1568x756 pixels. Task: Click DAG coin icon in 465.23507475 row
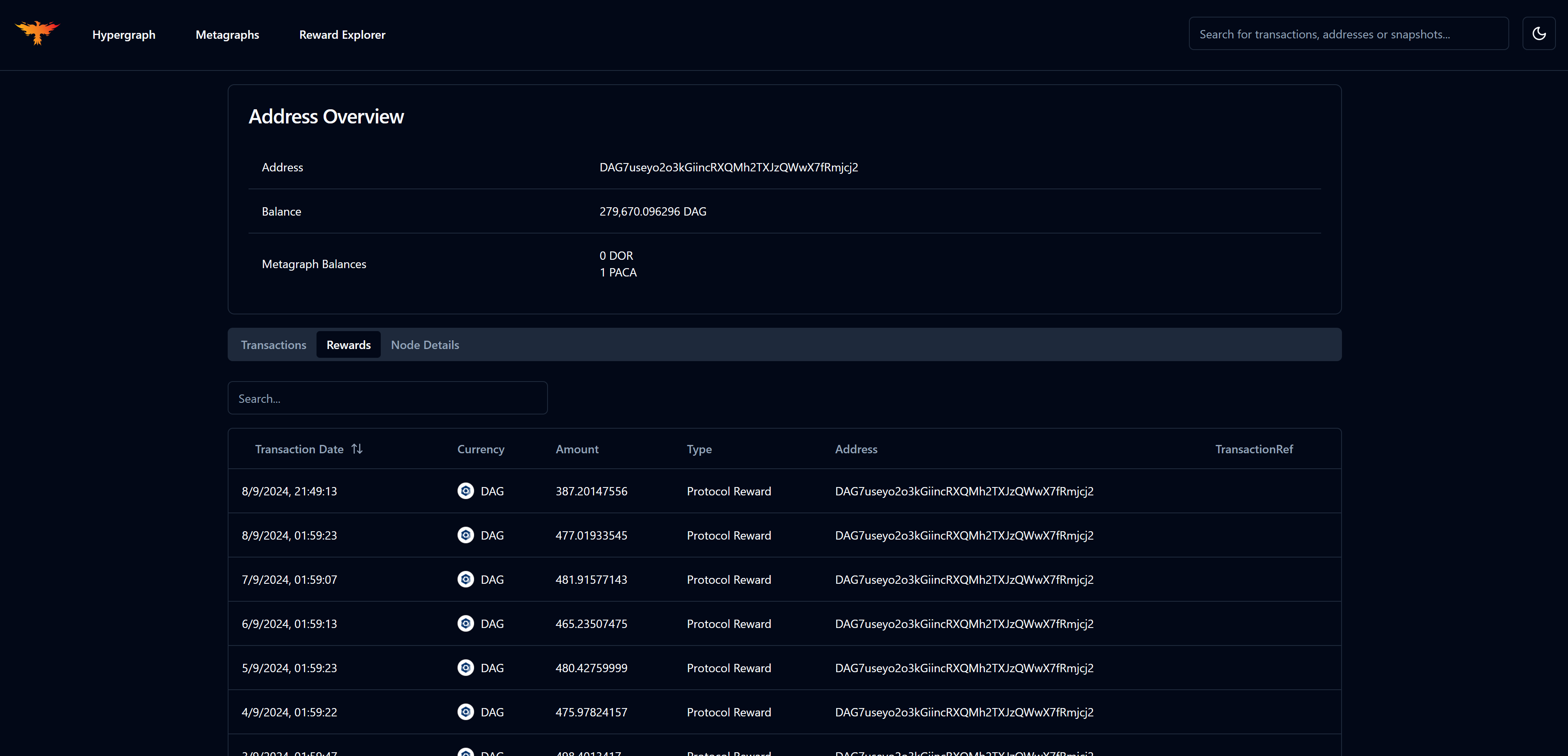pos(466,623)
